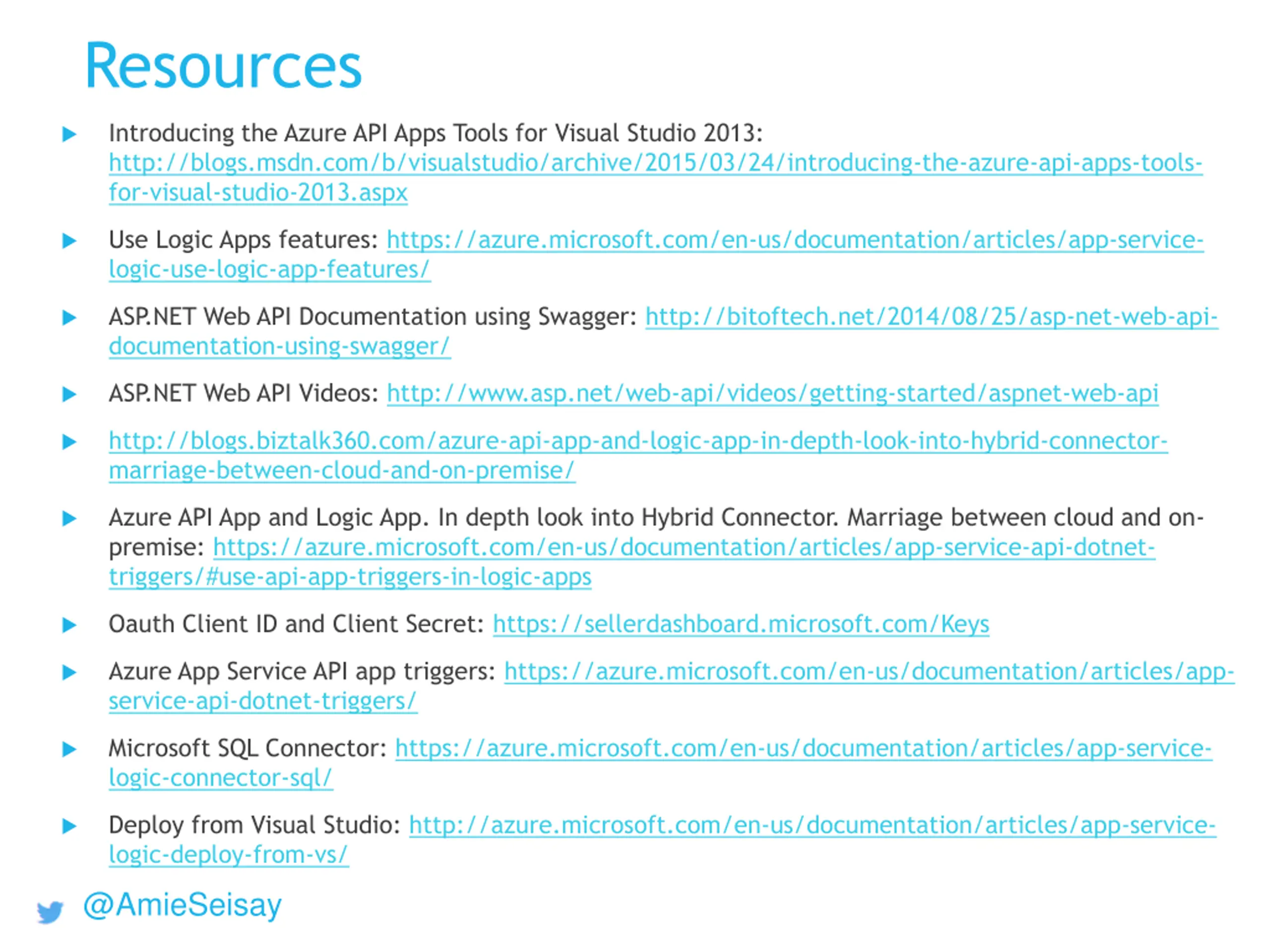The height and width of the screenshot is (952, 1270).
Task: Open the www.asp.net web-api videos link
Action: click(772, 394)
